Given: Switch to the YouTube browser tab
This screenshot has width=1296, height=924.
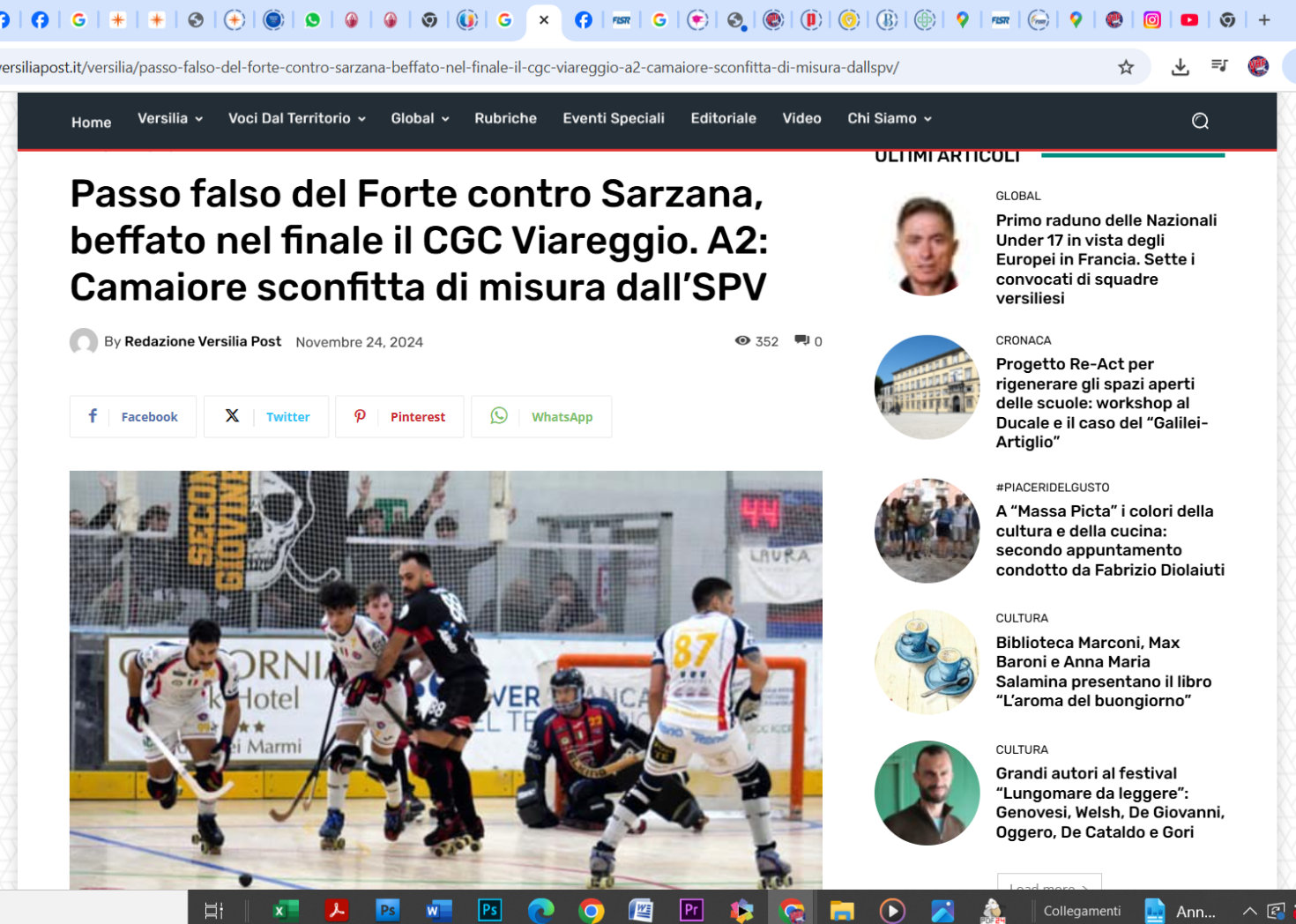Looking at the screenshot, I should 1189,19.
